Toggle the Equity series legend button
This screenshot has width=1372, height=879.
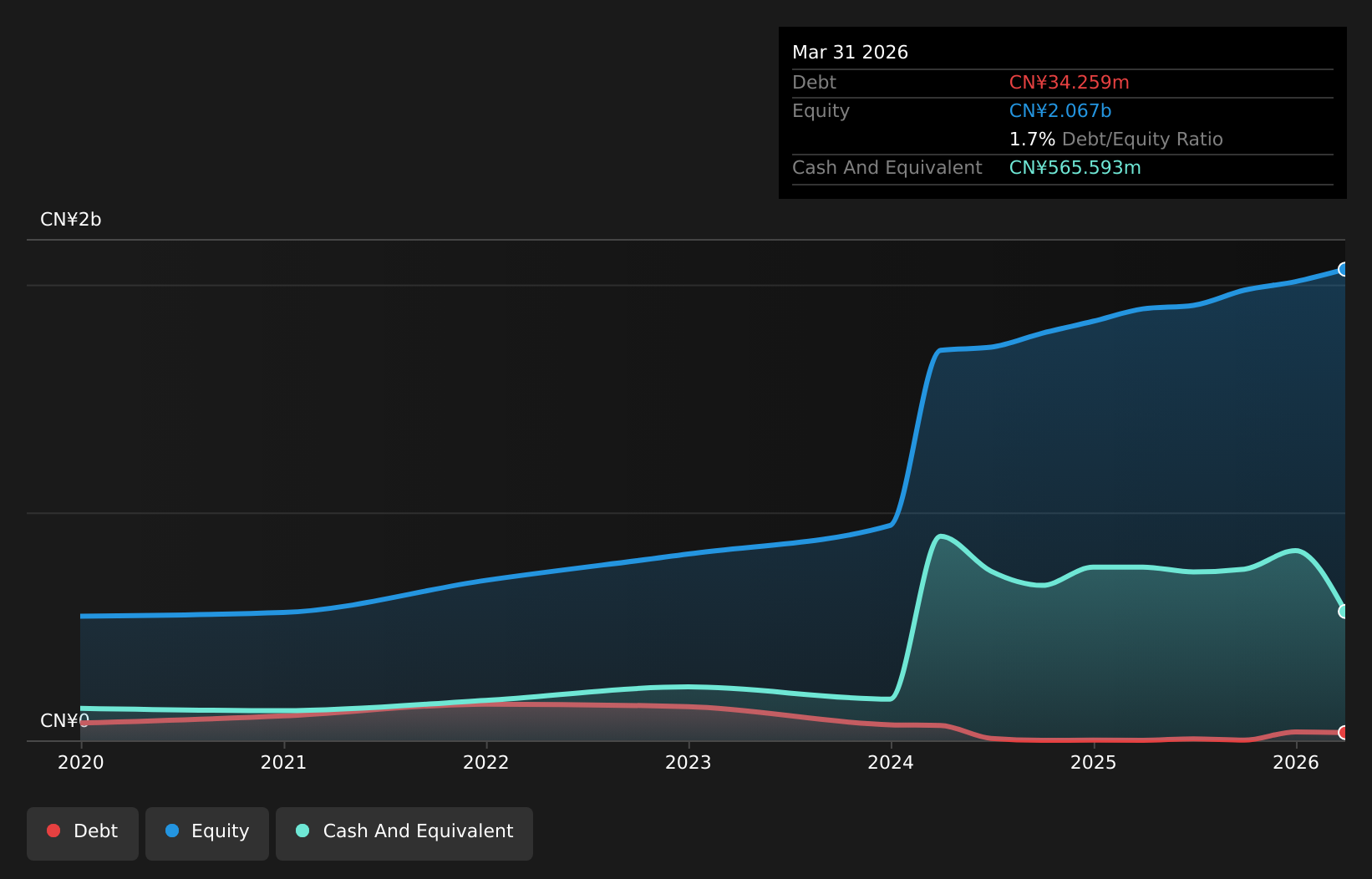[x=207, y=833]
